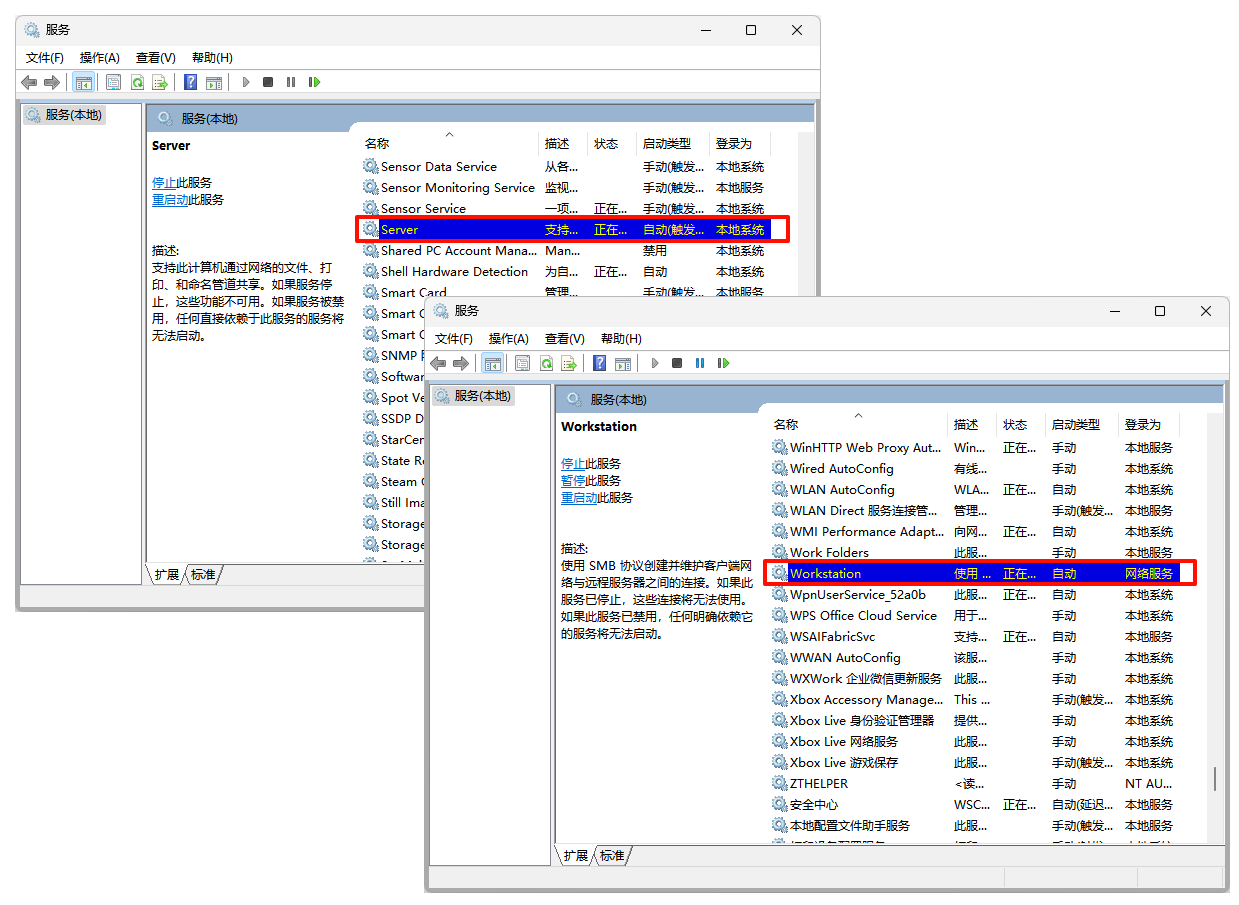This screenshot has width=1239, height=905.
Task: Restart the service using the restart toolbar icon
Action: (314, 82)
